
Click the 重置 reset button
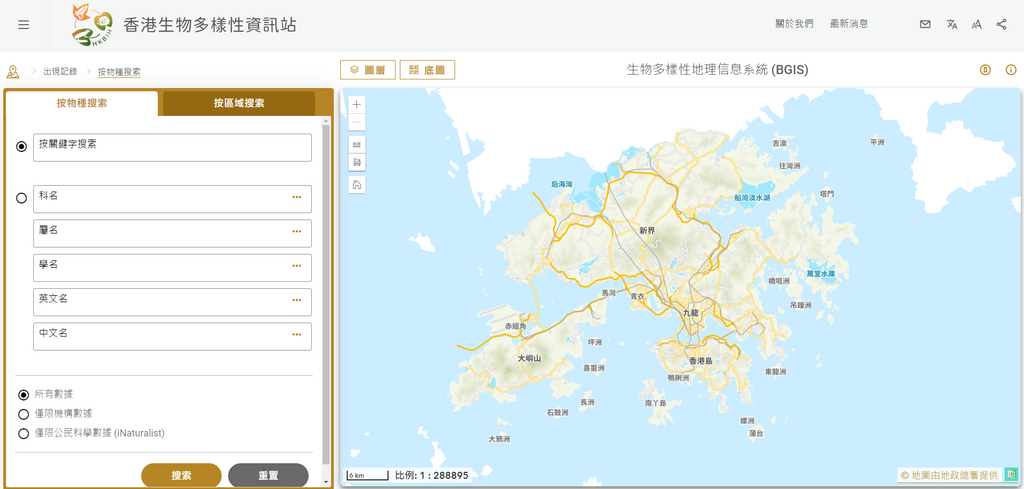tap(268, 476)
